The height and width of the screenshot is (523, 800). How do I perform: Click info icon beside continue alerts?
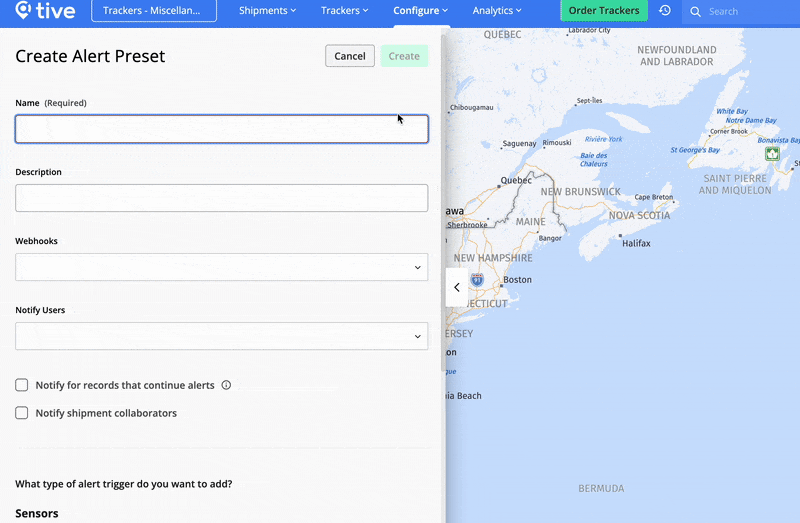[226, 385]
